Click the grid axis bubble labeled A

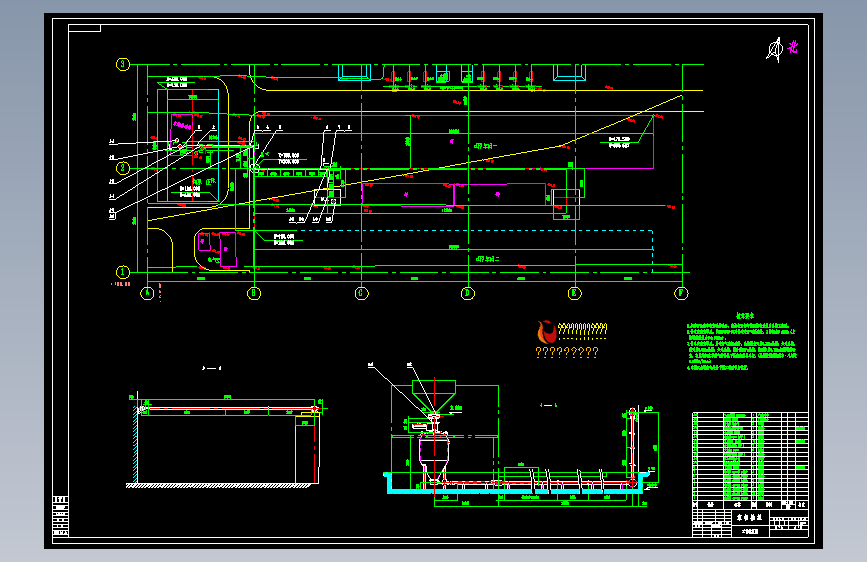[147, 293]
